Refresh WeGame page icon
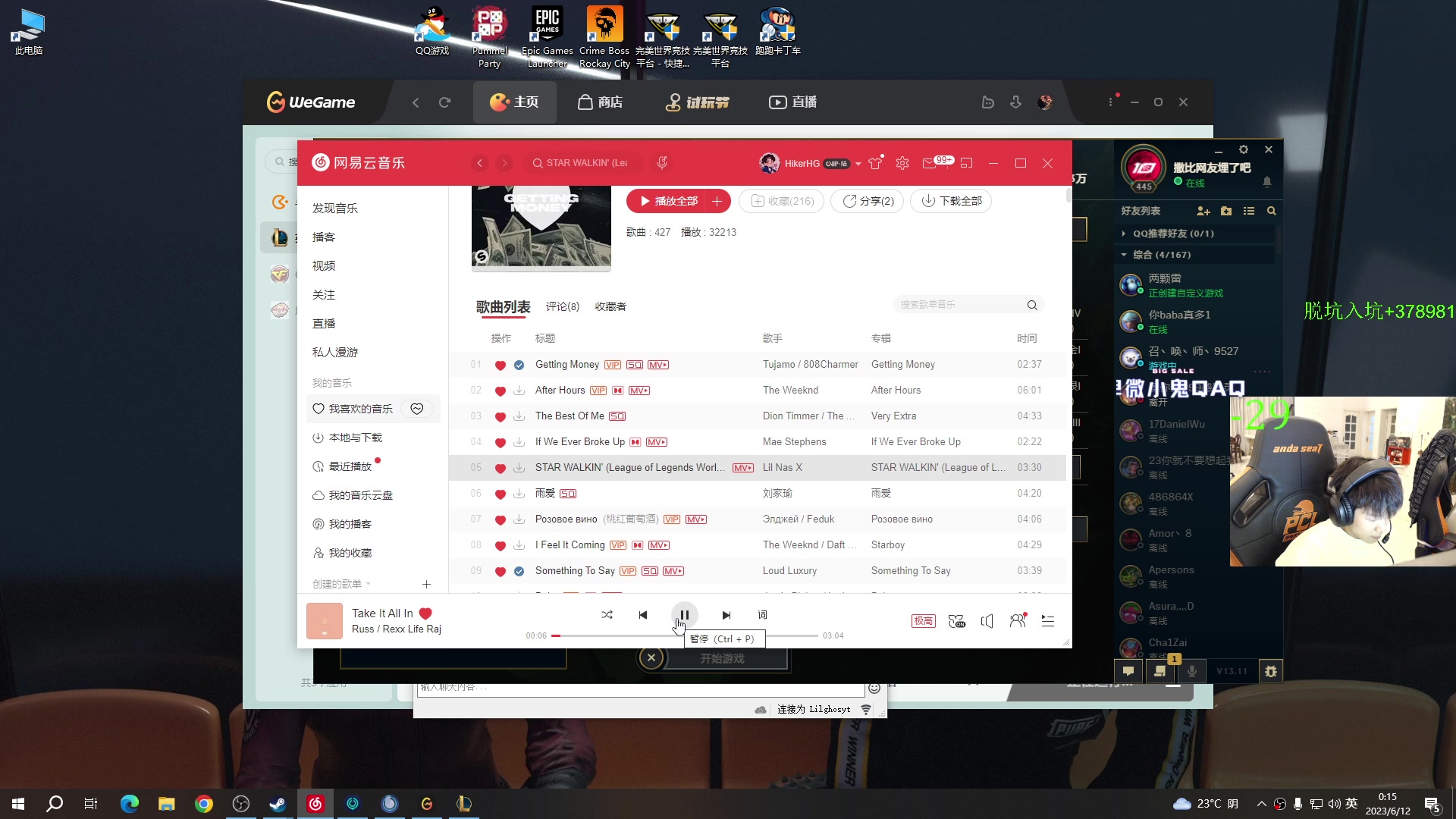The image size is (1456, 819). pos(444,102)
